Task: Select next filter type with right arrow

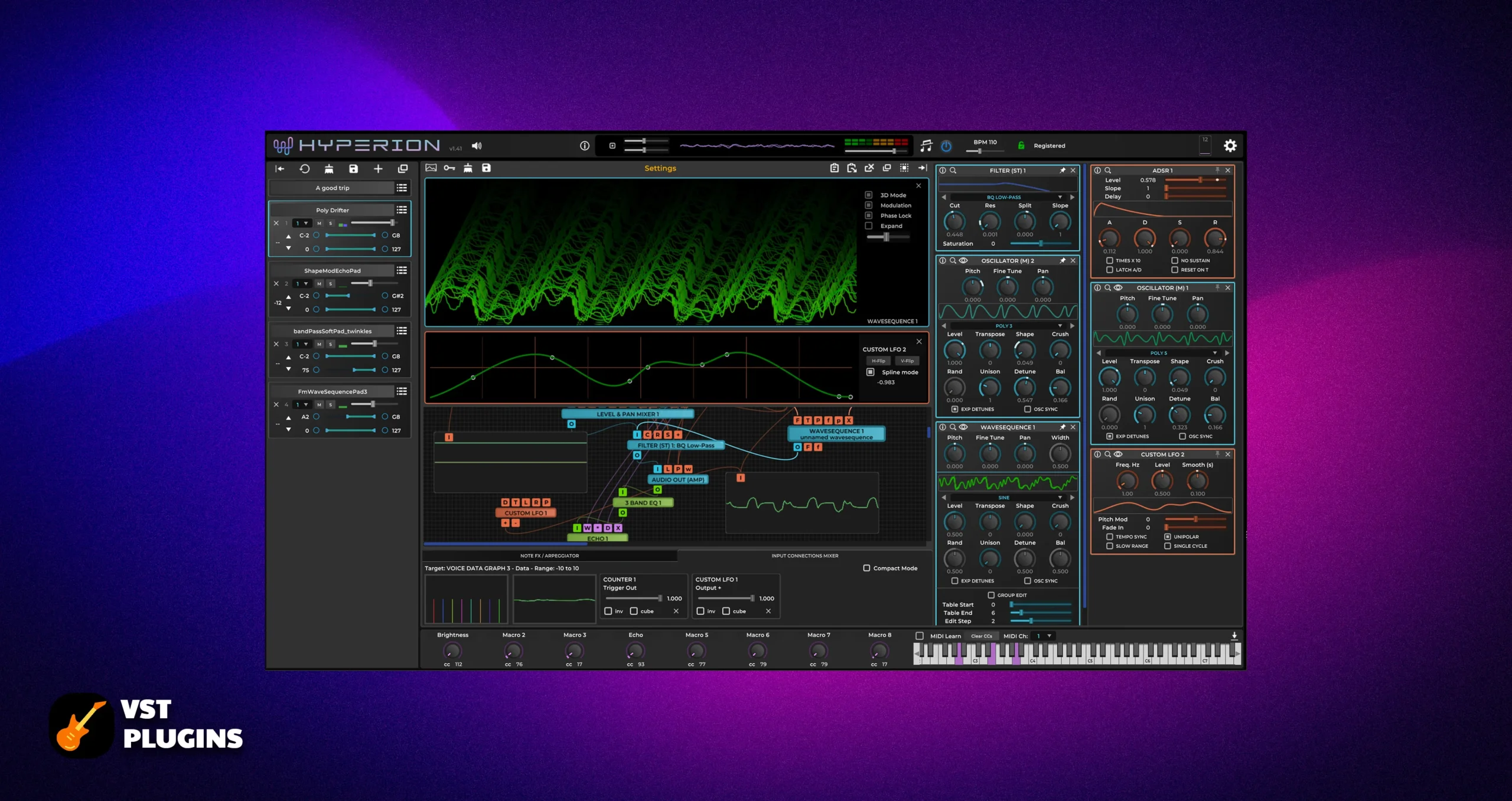Action: pos(1072,197)
